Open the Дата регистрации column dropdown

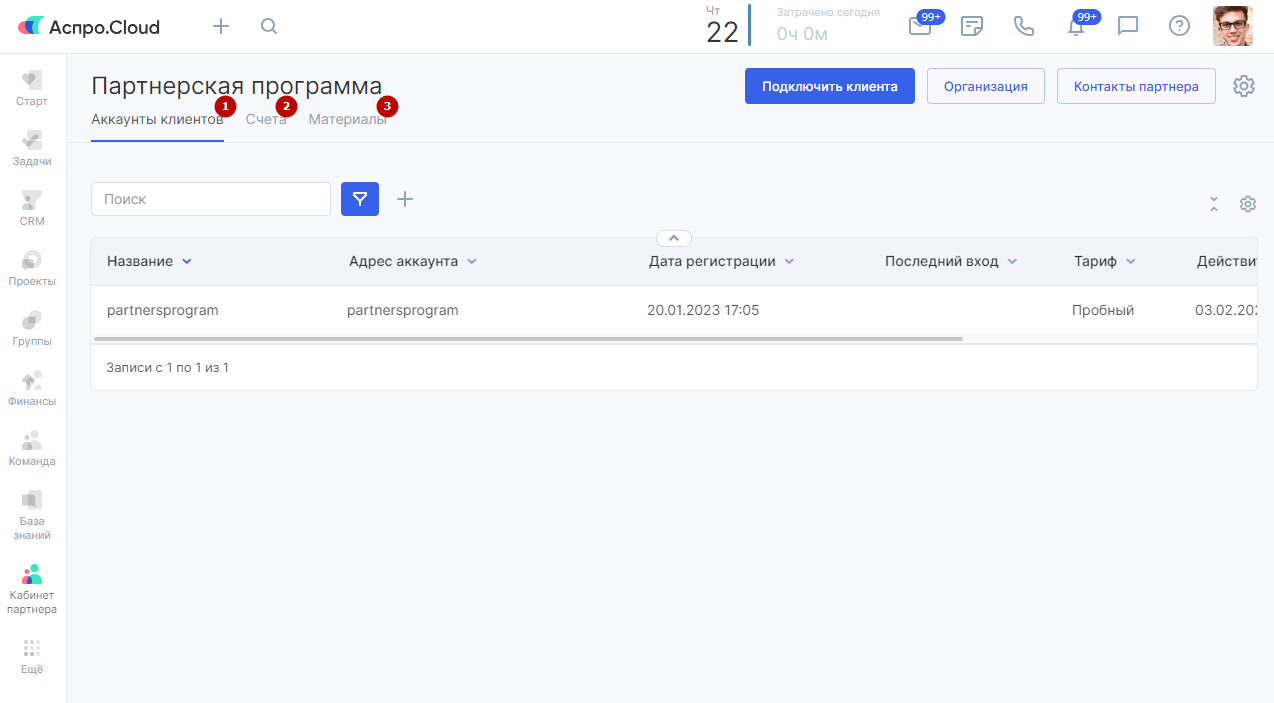(x=789, y=262)
